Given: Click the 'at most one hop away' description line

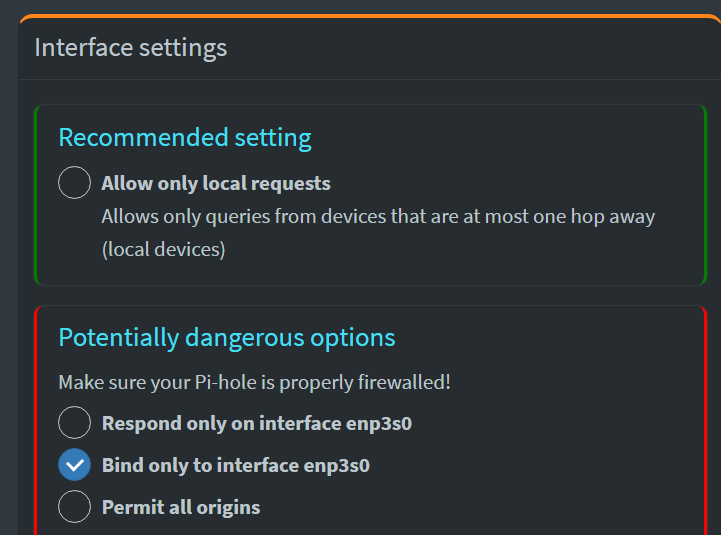Looking at the screenshot, I should (378, 216).
